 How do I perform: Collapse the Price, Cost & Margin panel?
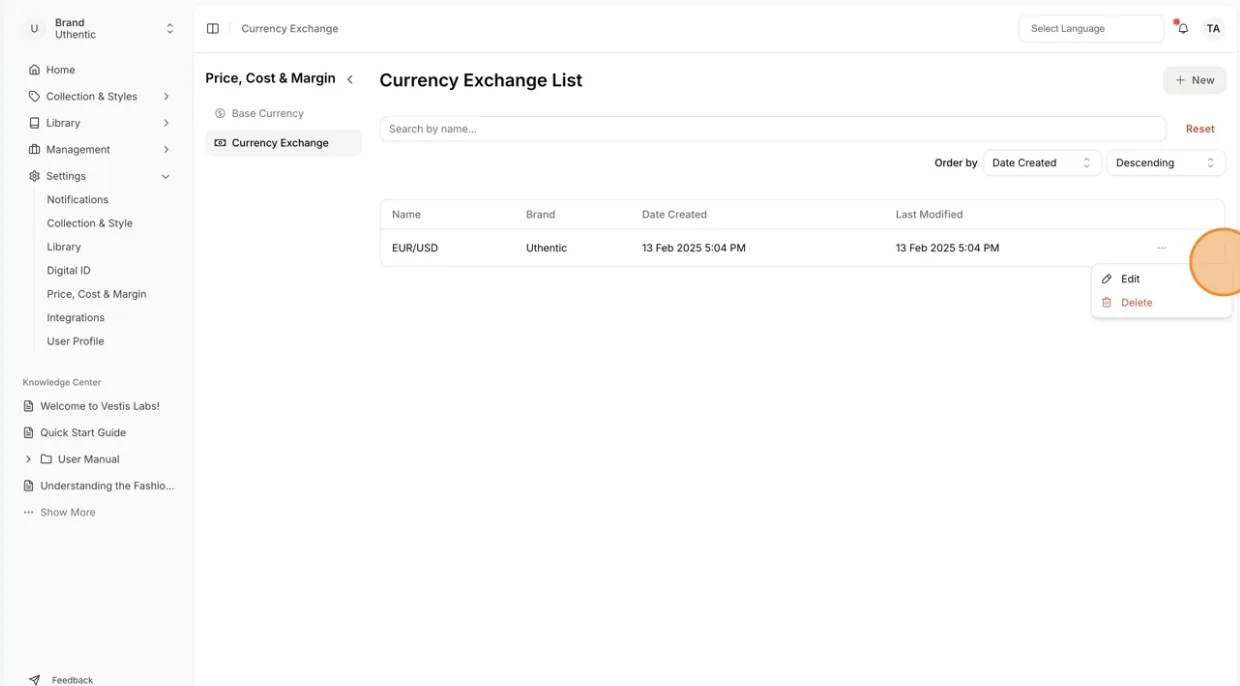[x=350, y=79]
